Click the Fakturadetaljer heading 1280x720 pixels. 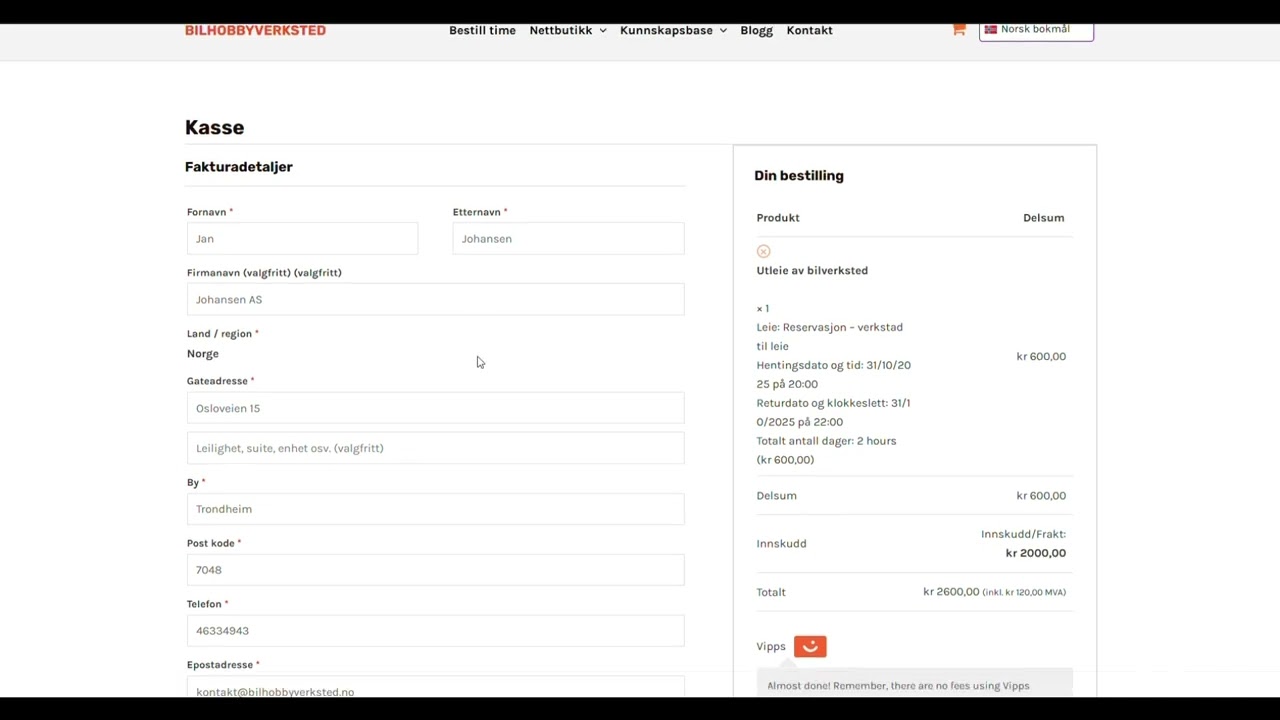click(x=238, y=167)
